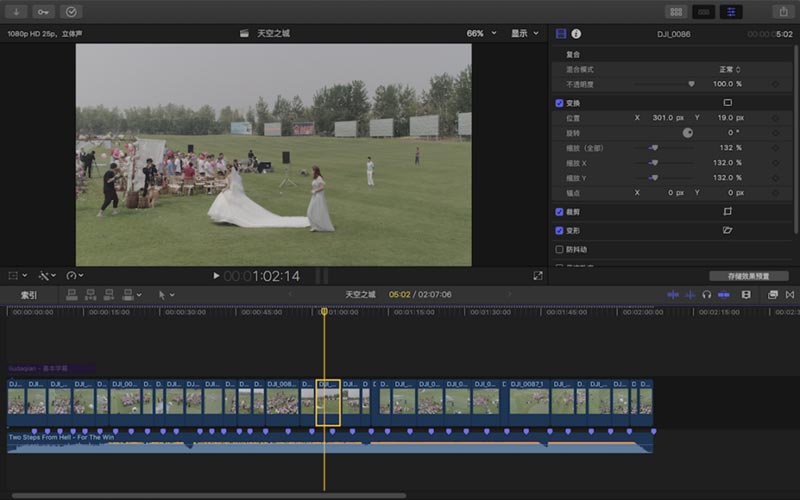Click the distort icon beside 变形
This screenshot has width=800, height=500.
tap(727, 230)
